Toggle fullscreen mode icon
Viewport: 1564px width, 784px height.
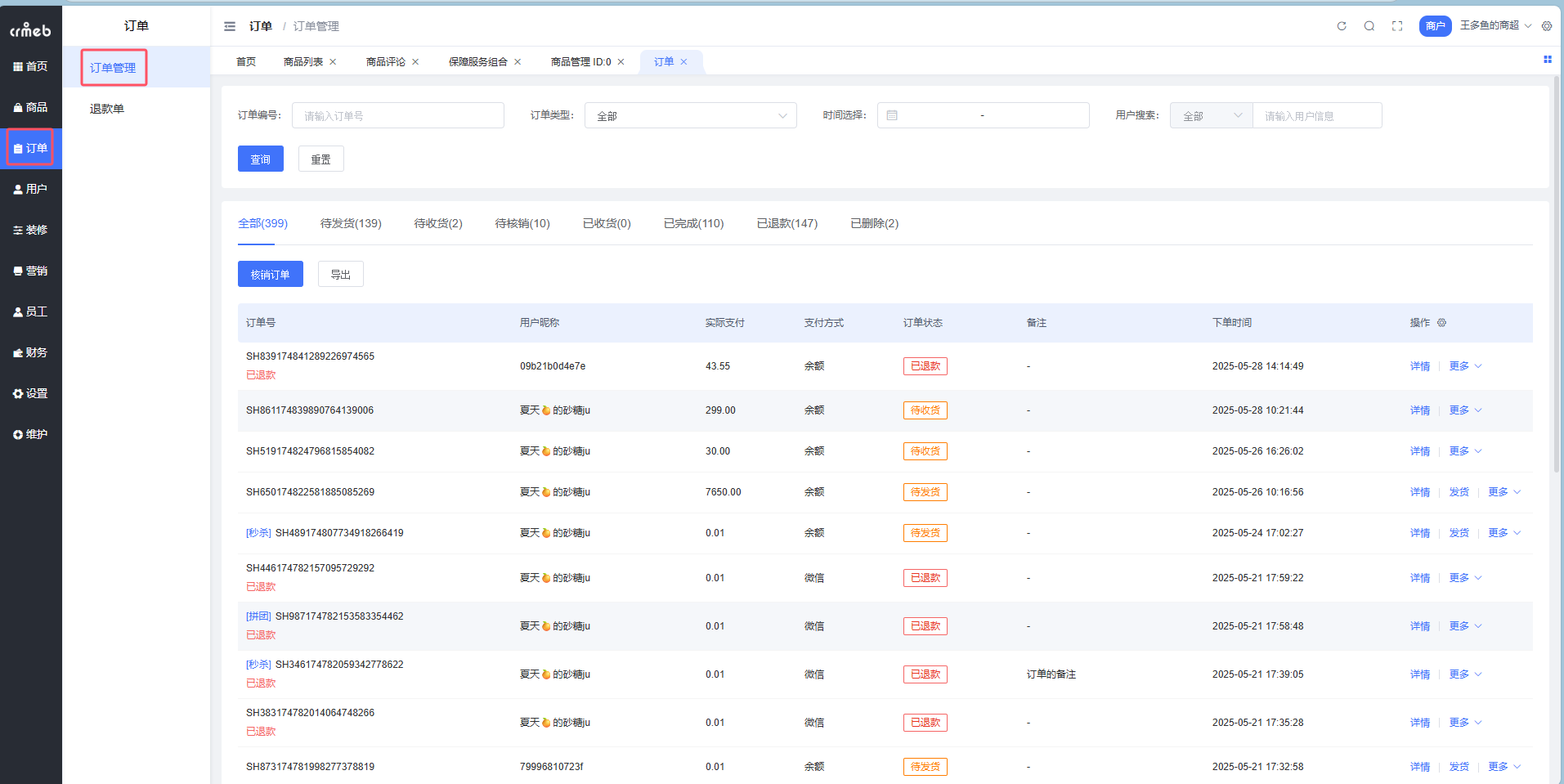[1397, 26]
